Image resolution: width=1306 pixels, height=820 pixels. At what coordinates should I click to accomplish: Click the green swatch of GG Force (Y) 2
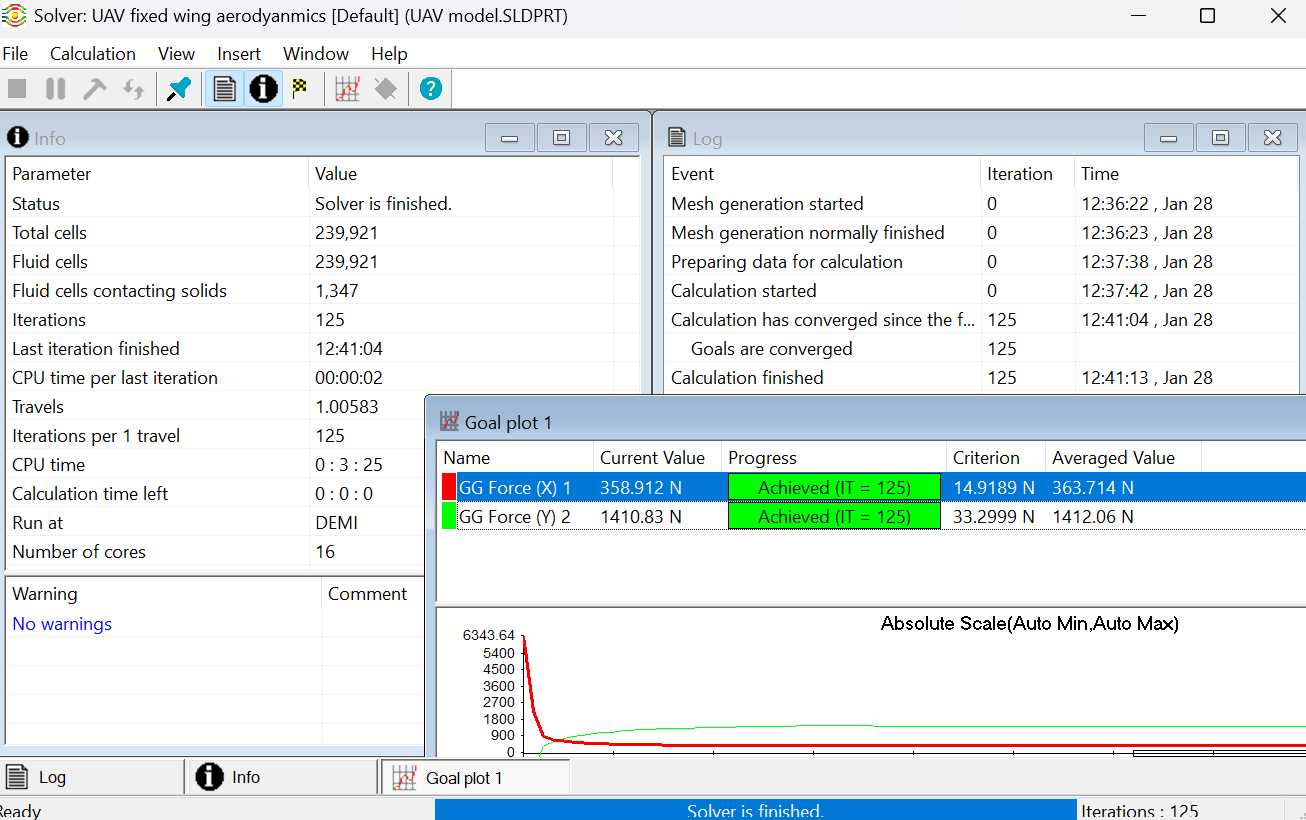tap(448, 516)
